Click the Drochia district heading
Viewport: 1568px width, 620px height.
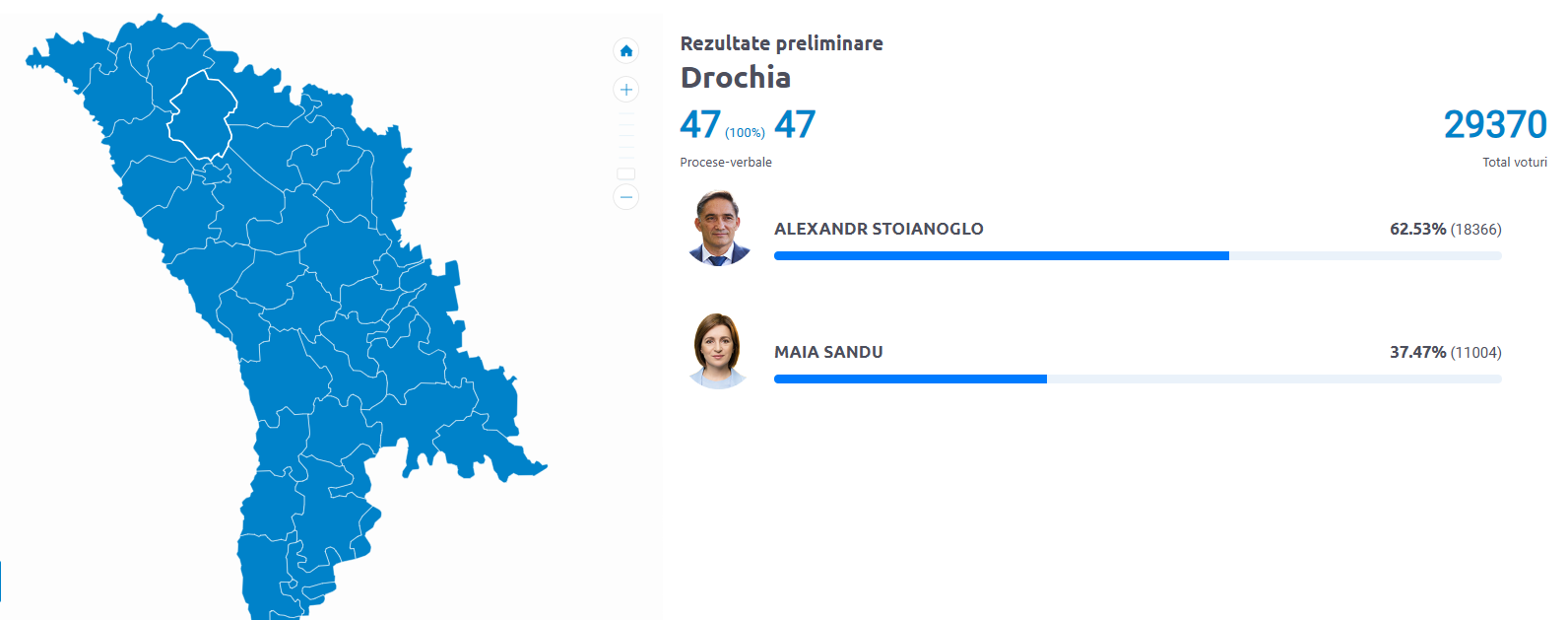(x=735, y=78)
